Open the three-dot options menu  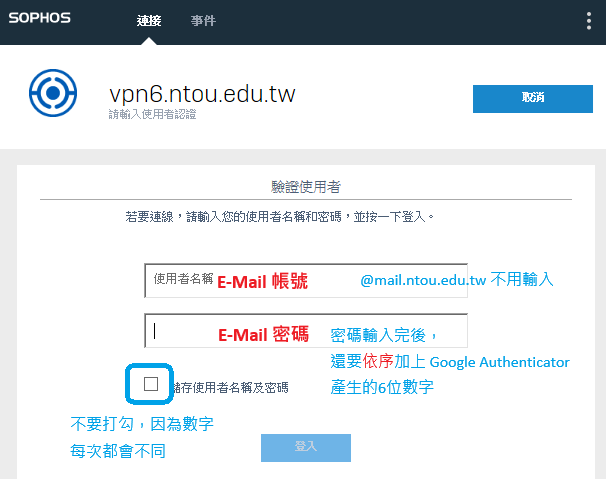point(588,21)
